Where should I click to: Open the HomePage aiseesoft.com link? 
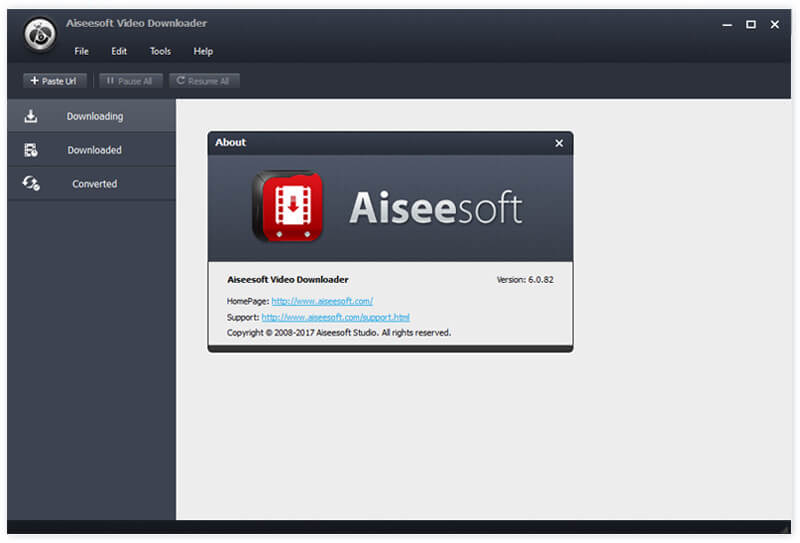coord(322,301)
